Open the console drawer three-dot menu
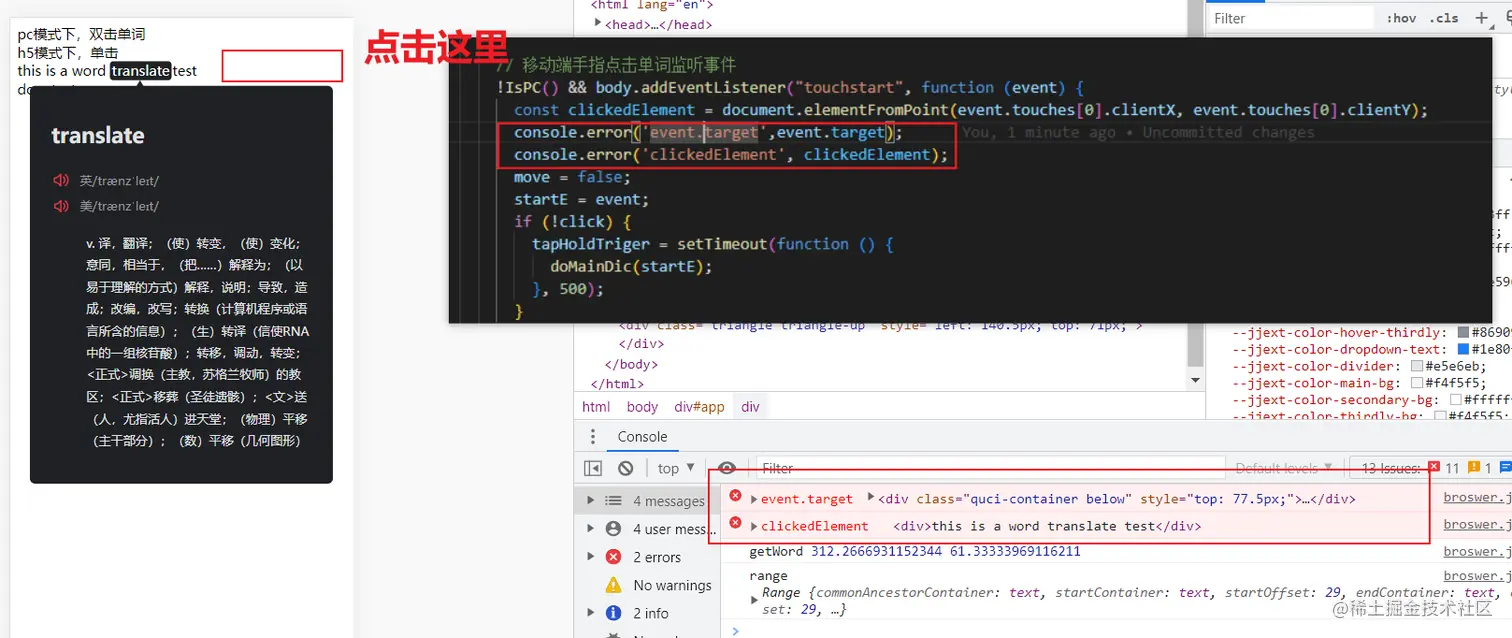This screenshot has width=1512, height=638. [x=593, y=436]
